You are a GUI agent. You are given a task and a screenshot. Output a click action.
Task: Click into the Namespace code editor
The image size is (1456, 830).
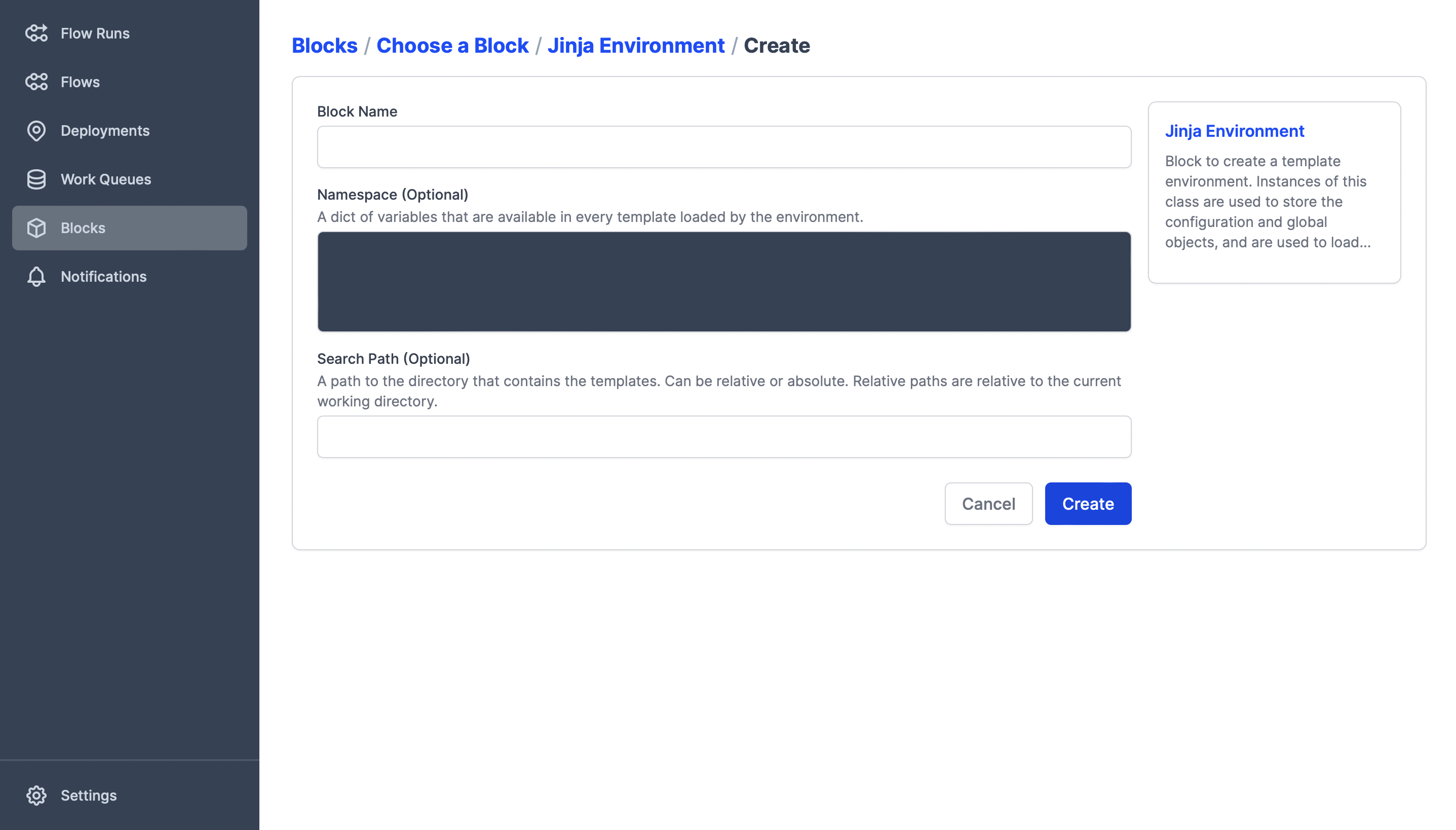point(724,281)
